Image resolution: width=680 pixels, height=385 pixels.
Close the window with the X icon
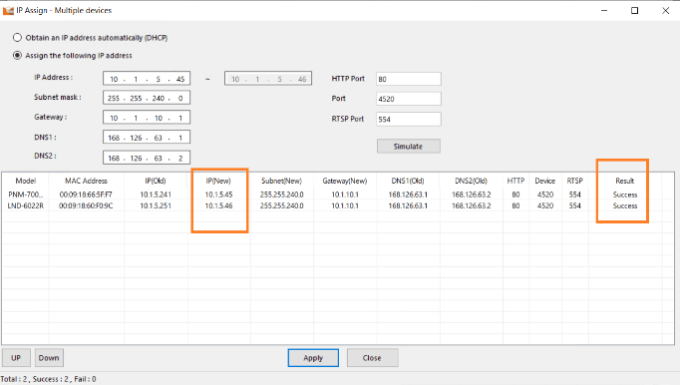click(665, 10)
